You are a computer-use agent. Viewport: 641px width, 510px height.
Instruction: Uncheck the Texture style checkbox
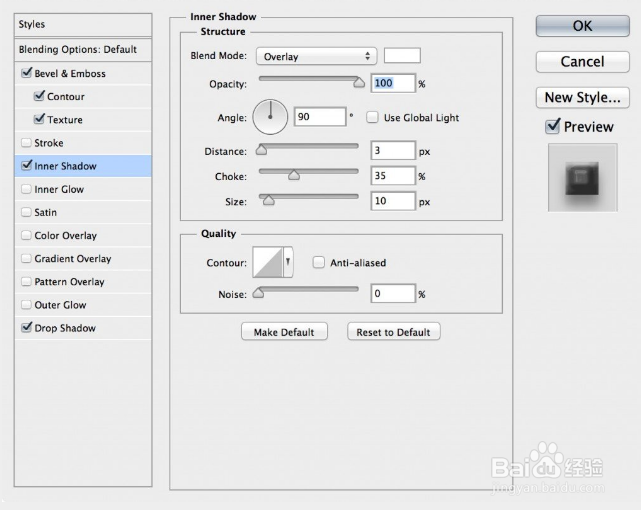click(39, 119)
